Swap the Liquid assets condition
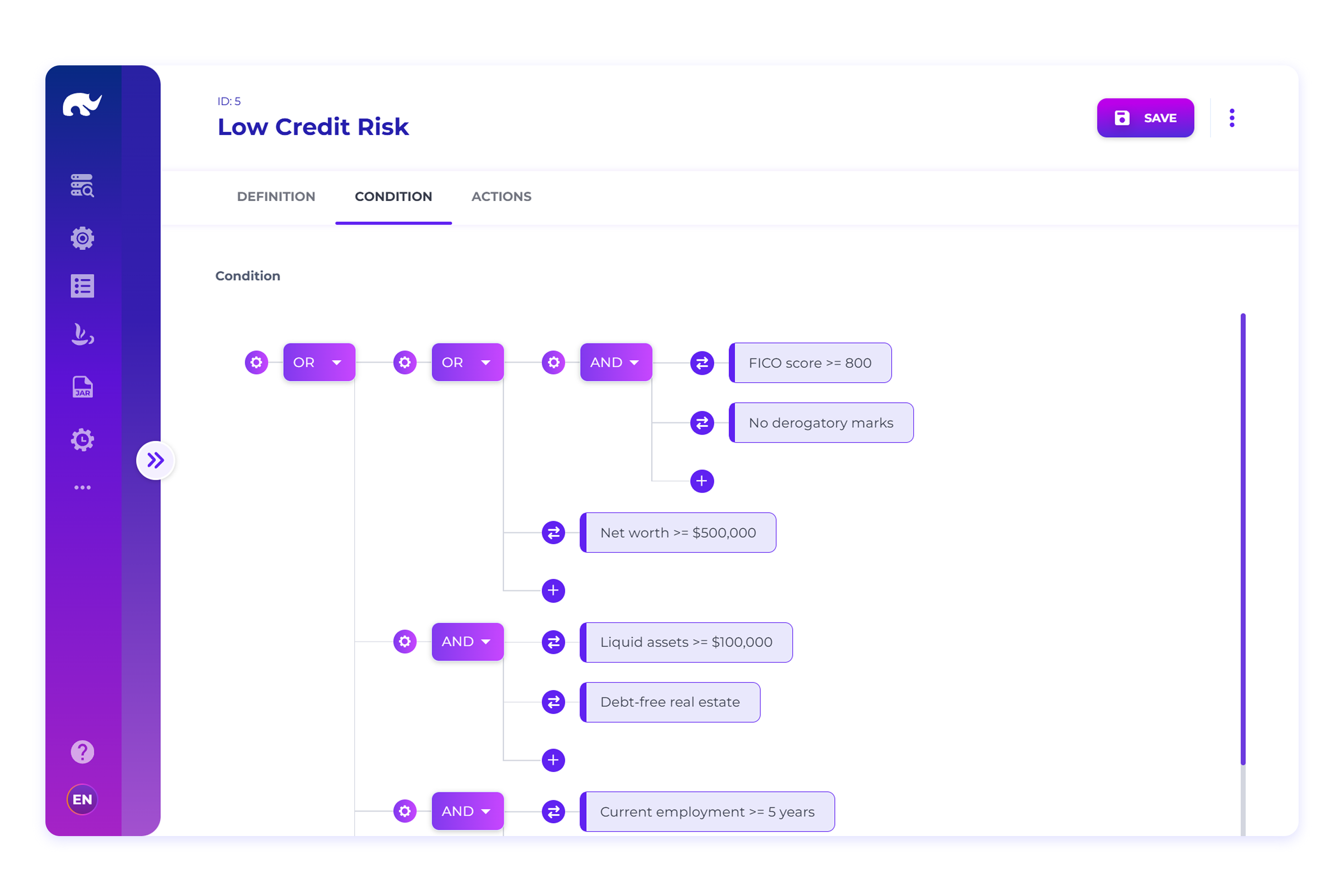1344x896 pixels. click(553, 642)
